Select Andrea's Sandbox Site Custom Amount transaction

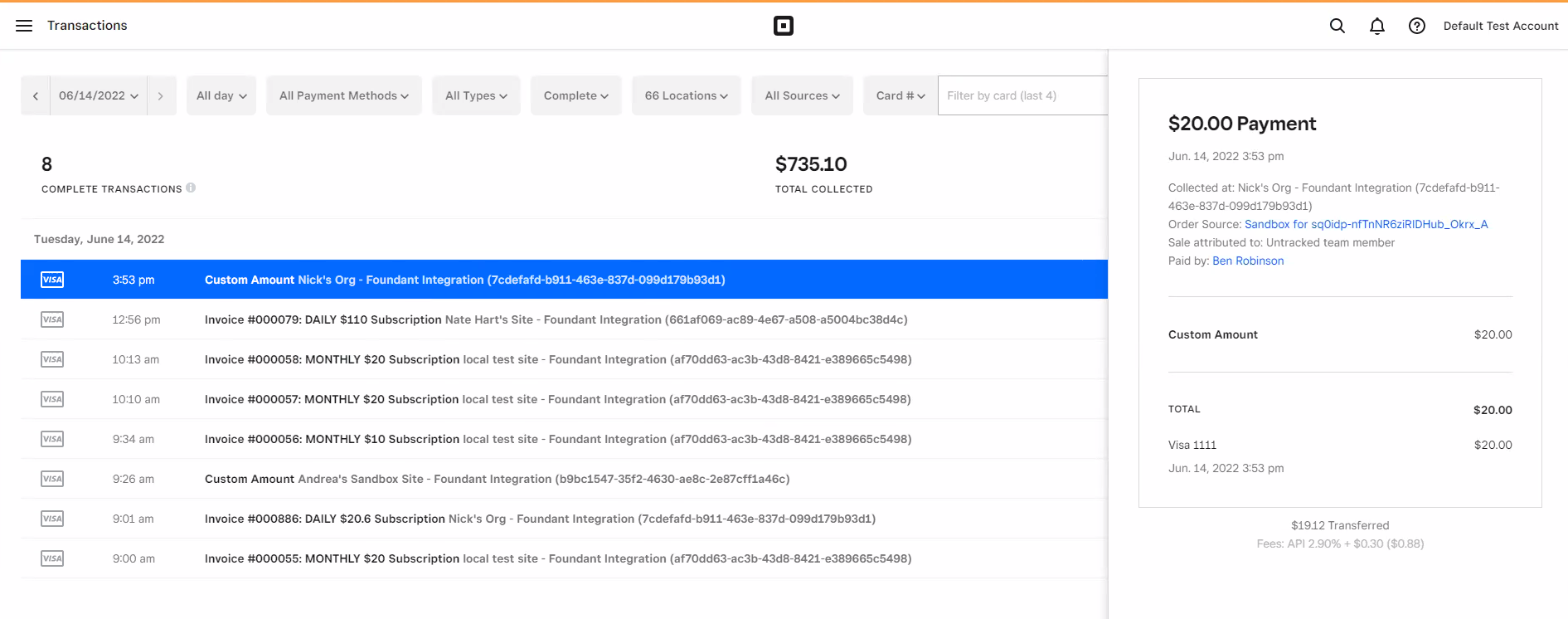point(564,479)
